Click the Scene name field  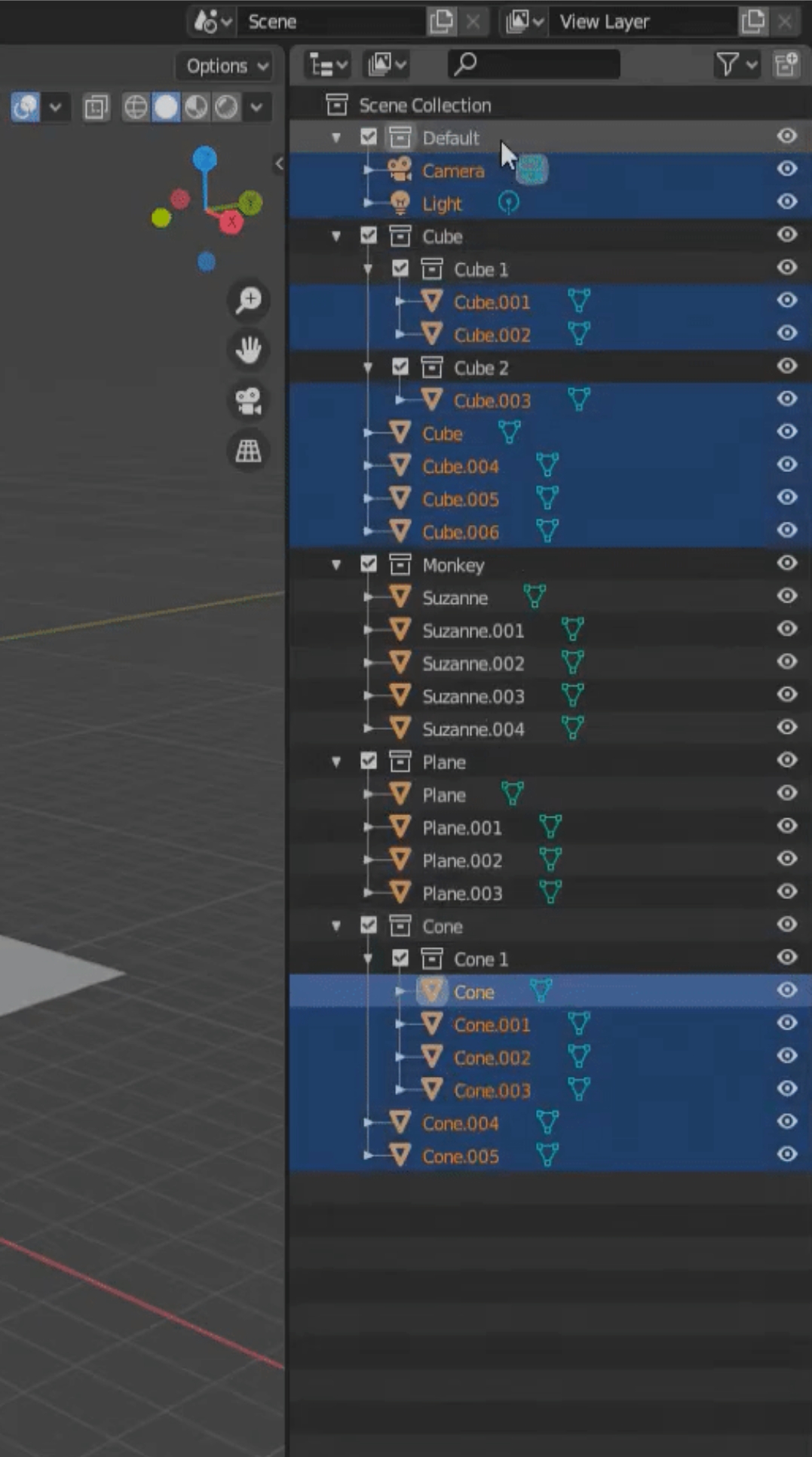coord(332,21)
